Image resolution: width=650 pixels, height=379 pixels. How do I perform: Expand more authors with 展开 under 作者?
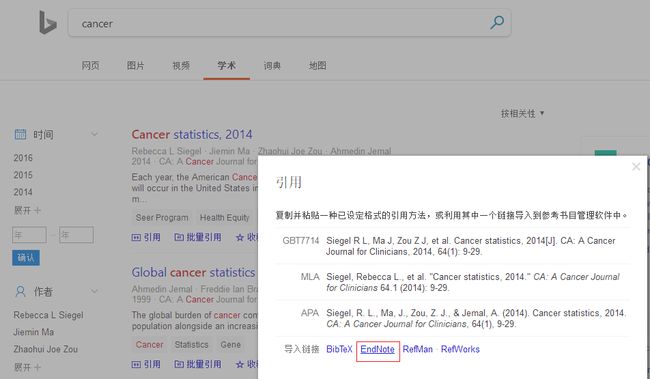coord(27,367)
